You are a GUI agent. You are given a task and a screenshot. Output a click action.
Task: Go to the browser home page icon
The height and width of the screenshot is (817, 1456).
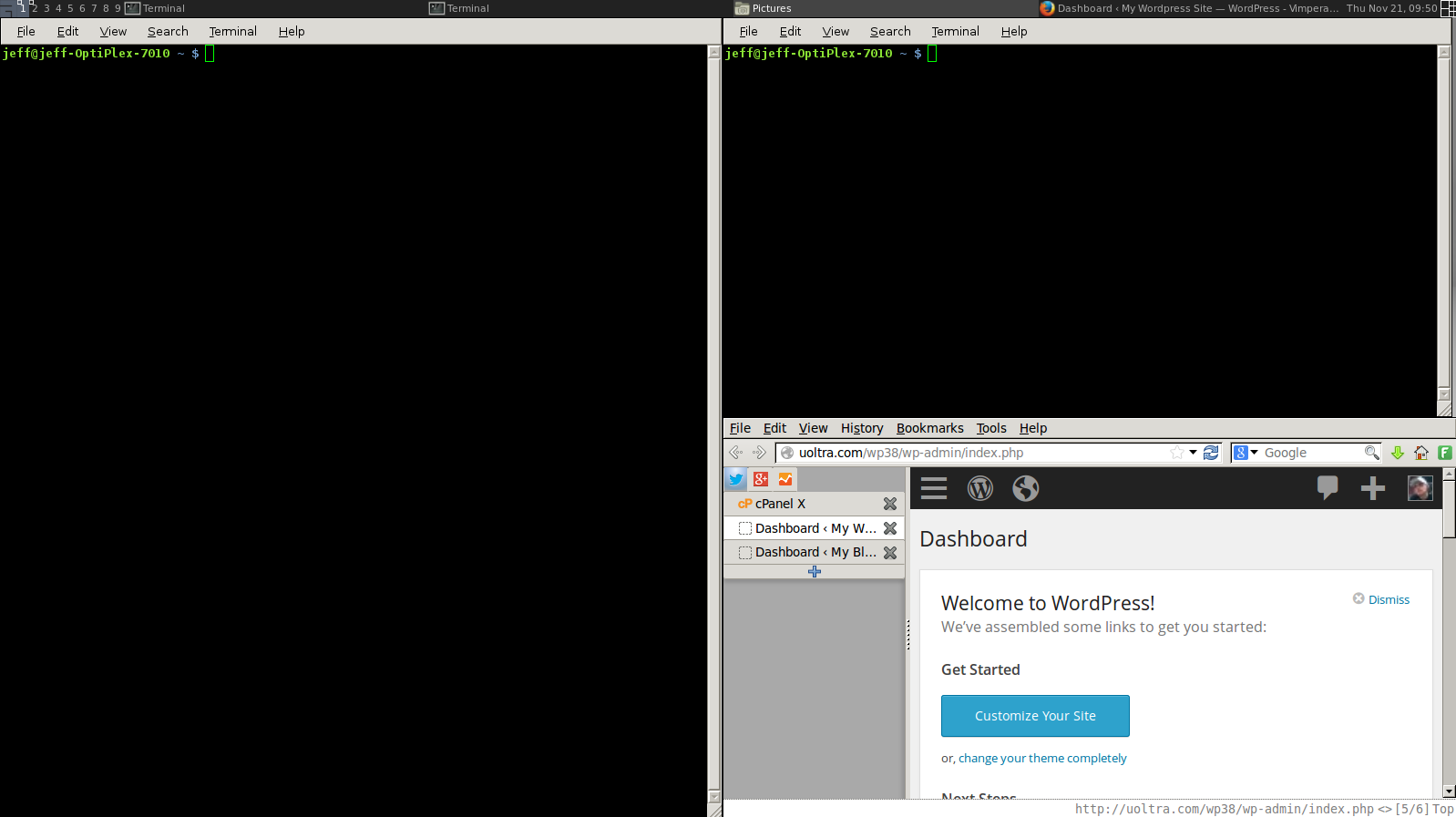(1421, 453)
